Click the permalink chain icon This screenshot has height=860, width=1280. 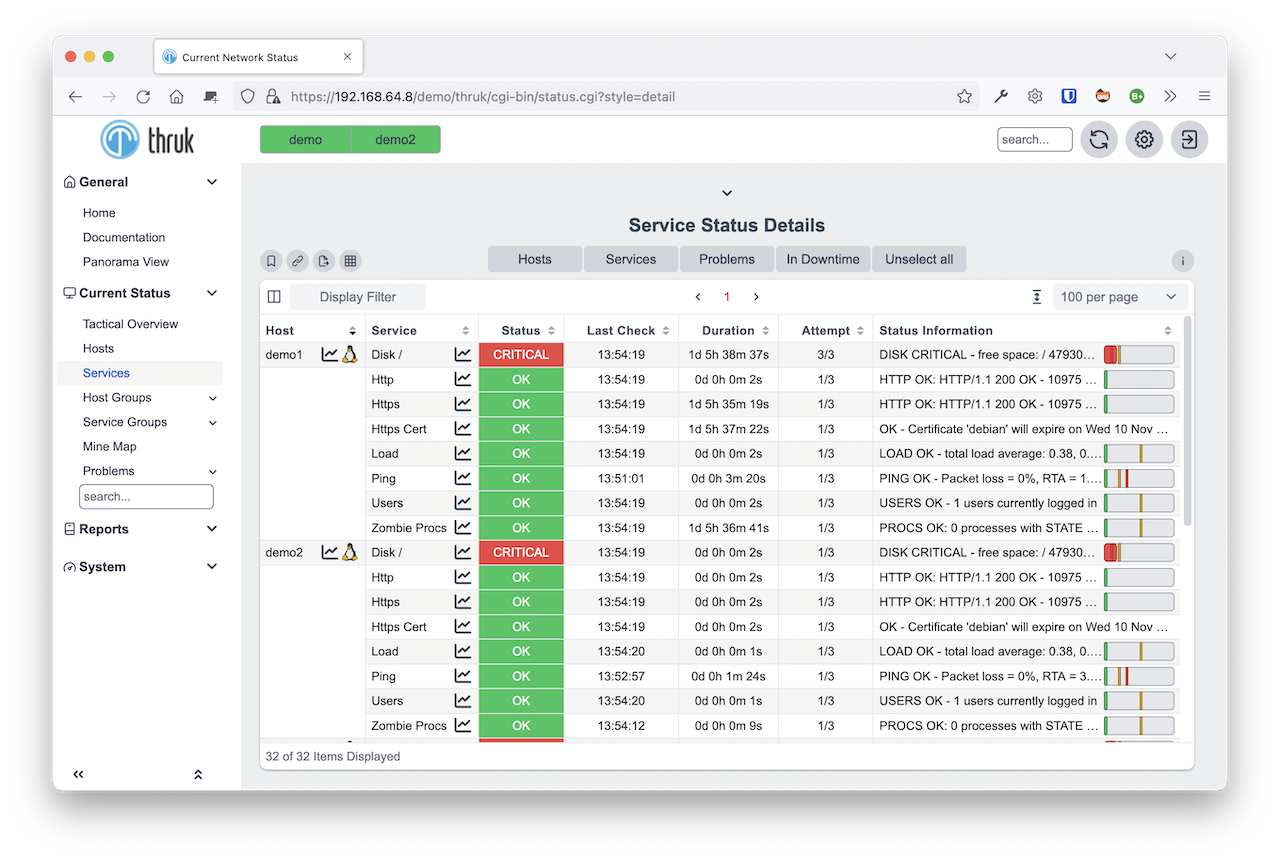297,261
